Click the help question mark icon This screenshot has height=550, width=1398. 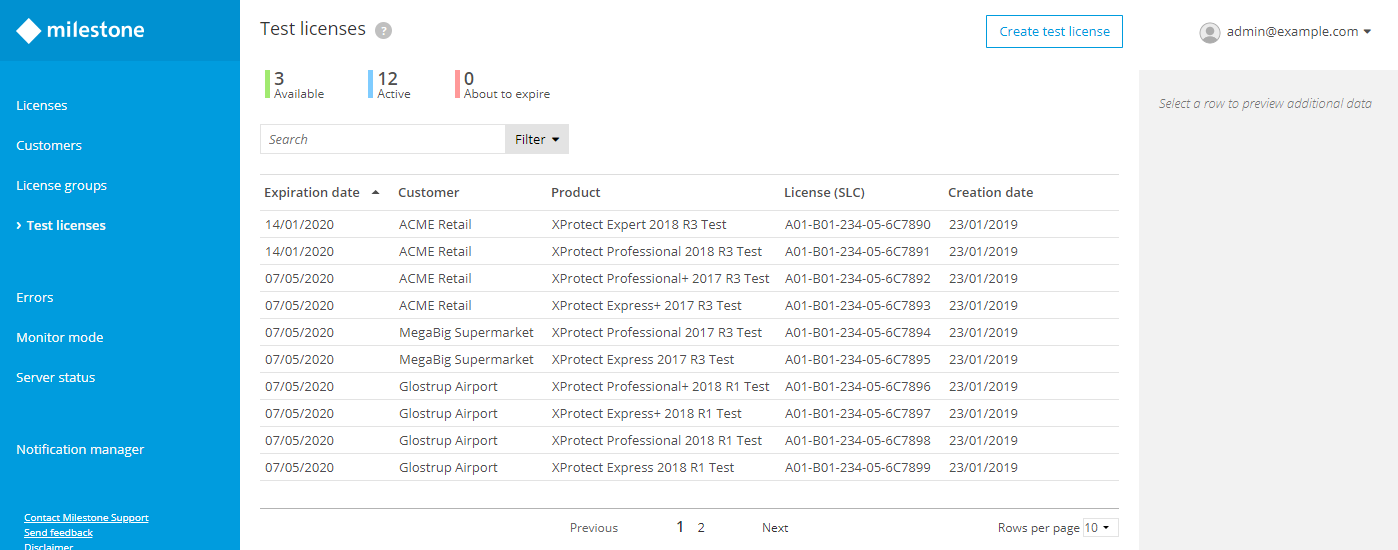click(383, 30)
